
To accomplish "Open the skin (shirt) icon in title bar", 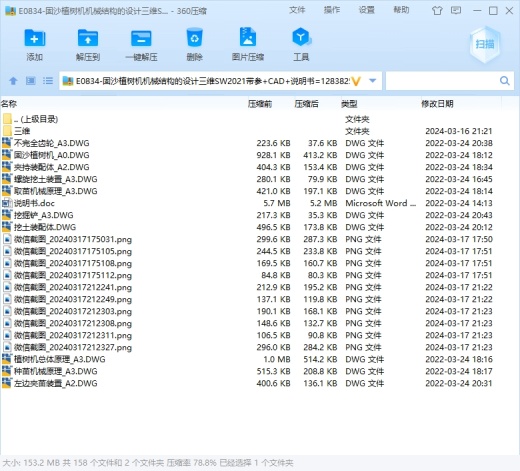I will click(437, 11).
